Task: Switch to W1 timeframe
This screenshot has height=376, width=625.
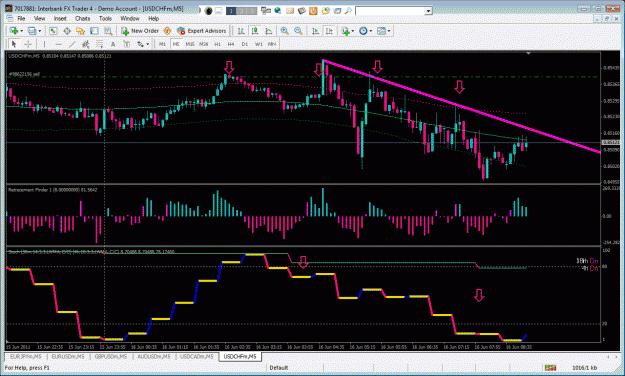Action: click(x=258, y=44)
